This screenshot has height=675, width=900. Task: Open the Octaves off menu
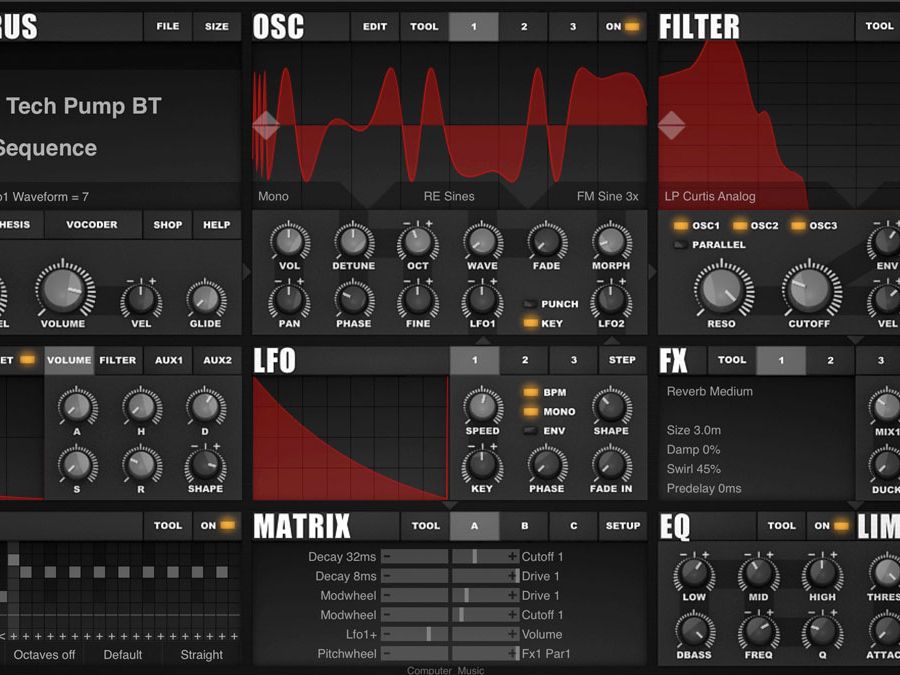[44, 654]
